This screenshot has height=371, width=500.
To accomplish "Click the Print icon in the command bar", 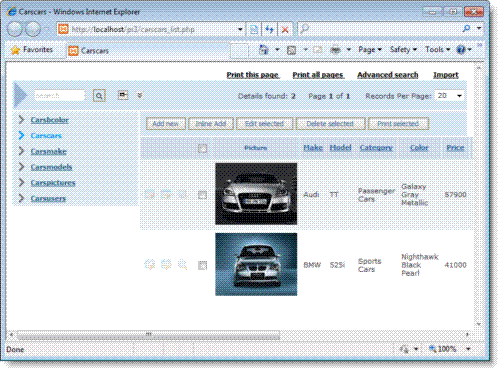I will 335,50.
